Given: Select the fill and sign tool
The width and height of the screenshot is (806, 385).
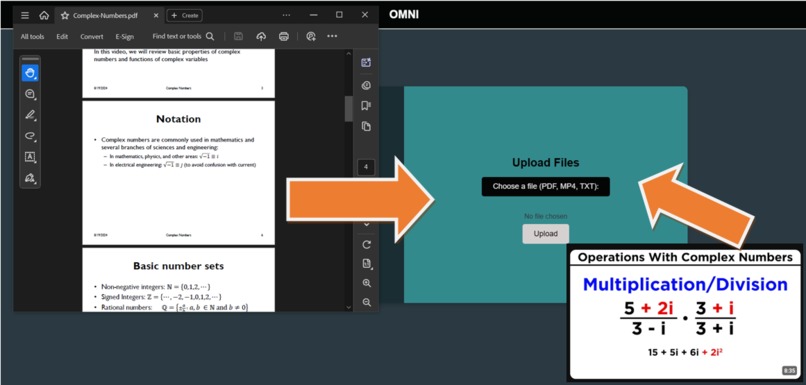Looking at the screenshot, I should pyautogui.click(x=30, y=178).
